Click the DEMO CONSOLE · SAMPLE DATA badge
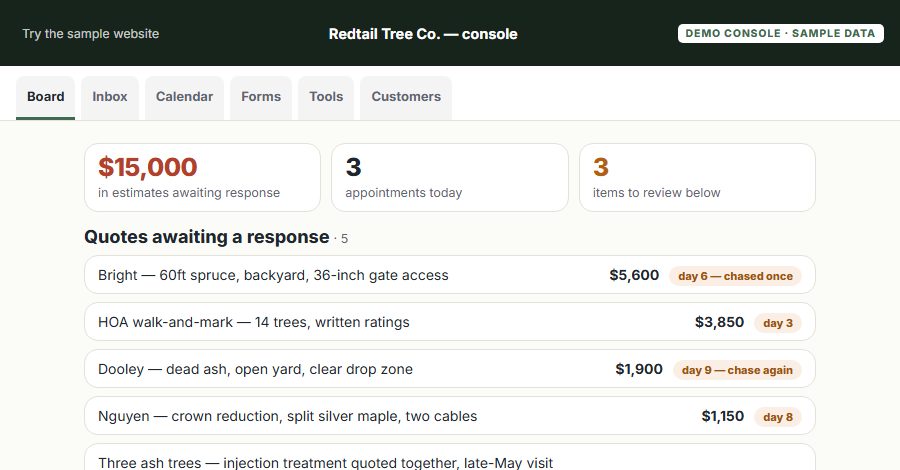The height and width of the screenshot is (470, 900). click(x=781, y=33)
